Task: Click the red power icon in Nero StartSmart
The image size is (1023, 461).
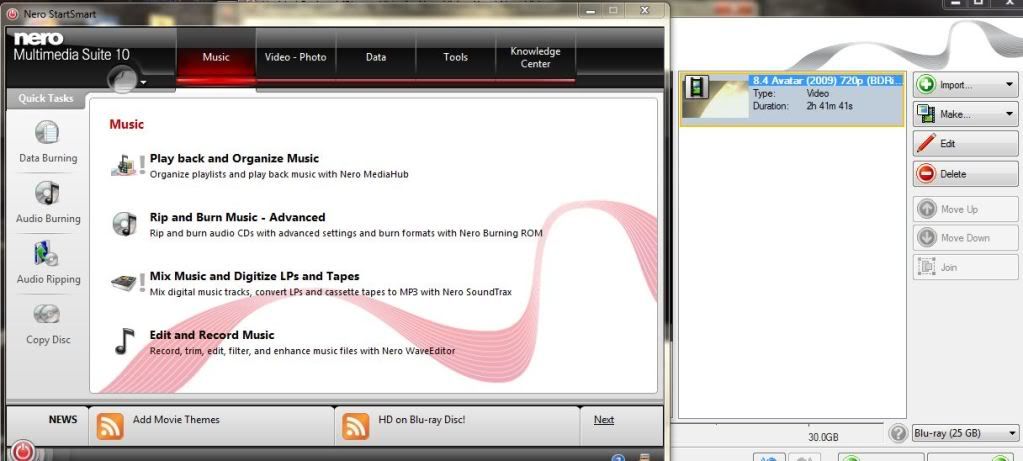Action: (23, 451)
